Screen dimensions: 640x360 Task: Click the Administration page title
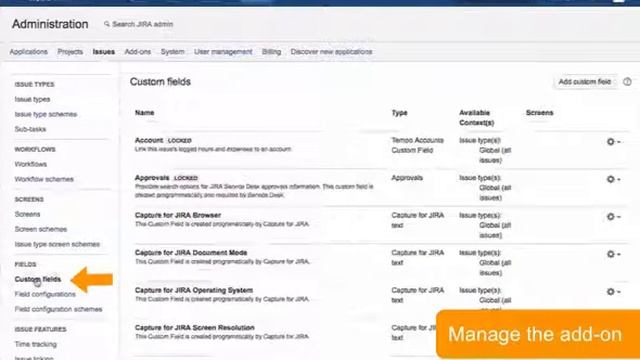(50, 24)
